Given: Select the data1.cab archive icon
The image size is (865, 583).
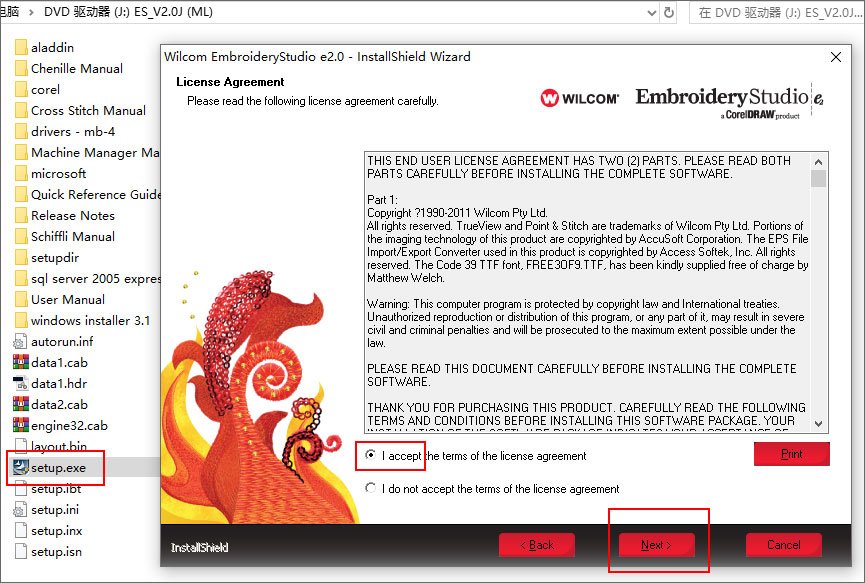Looking at the screenshot, I should click(x=20, y=362).
